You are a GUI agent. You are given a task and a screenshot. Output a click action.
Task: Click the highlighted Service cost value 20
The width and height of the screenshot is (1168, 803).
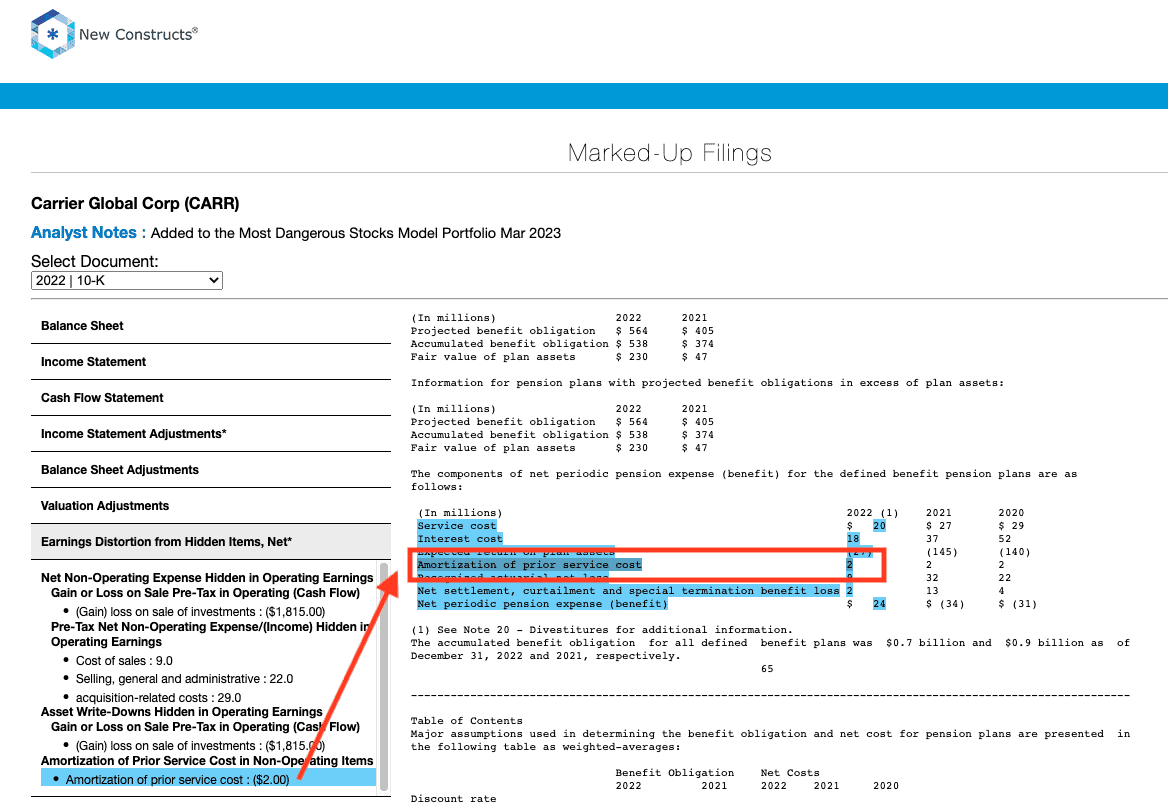click(x=879, y=526)
